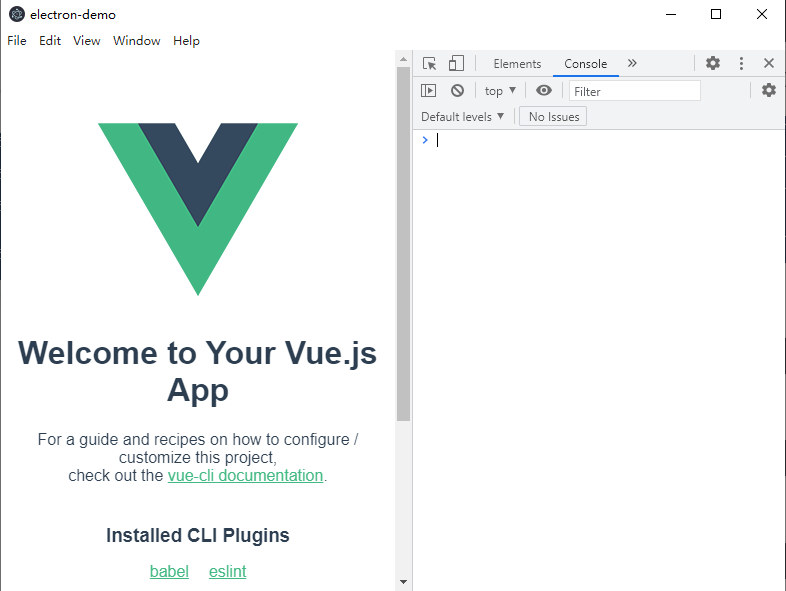Open the eslint plugin link
786x591 pixels.
pos(228,571)
